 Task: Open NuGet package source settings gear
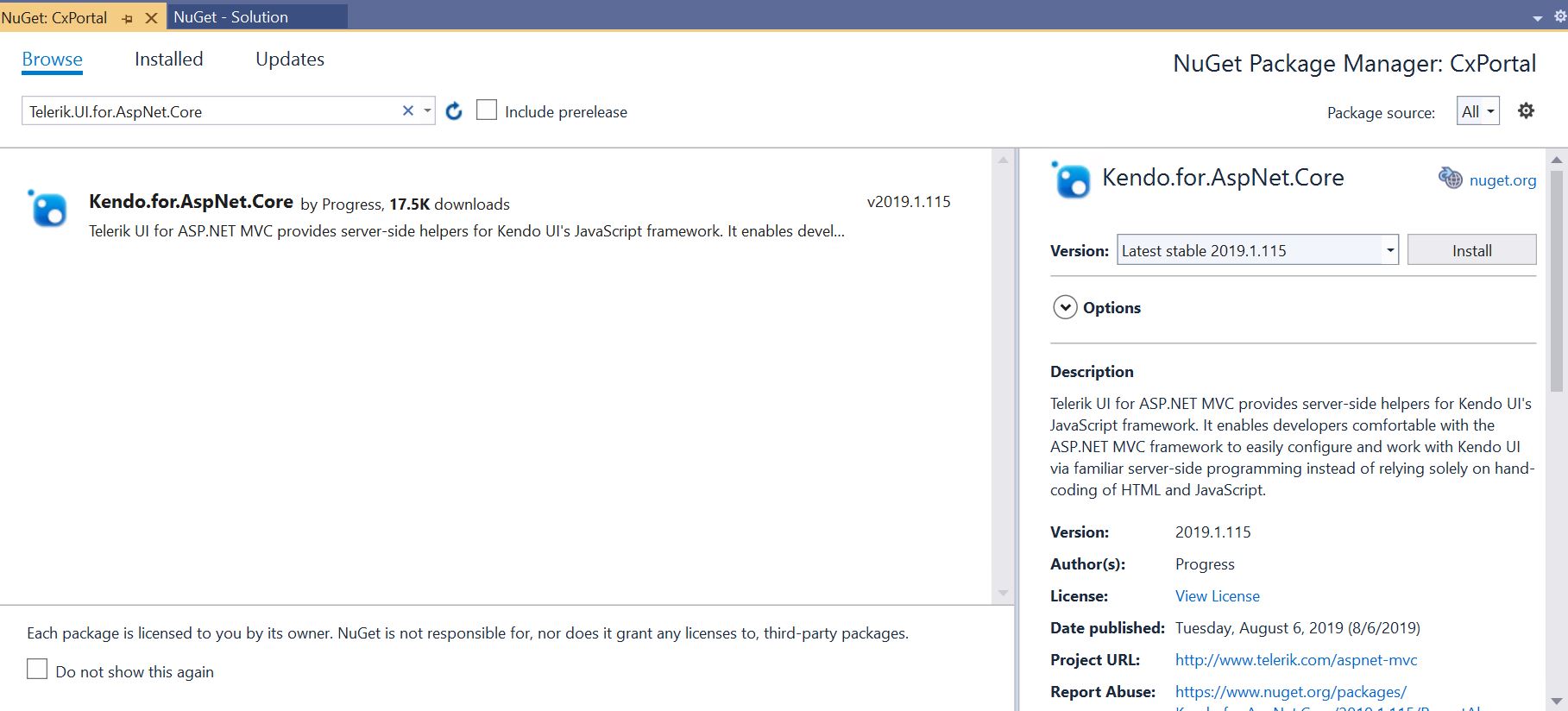(1526, 110)
